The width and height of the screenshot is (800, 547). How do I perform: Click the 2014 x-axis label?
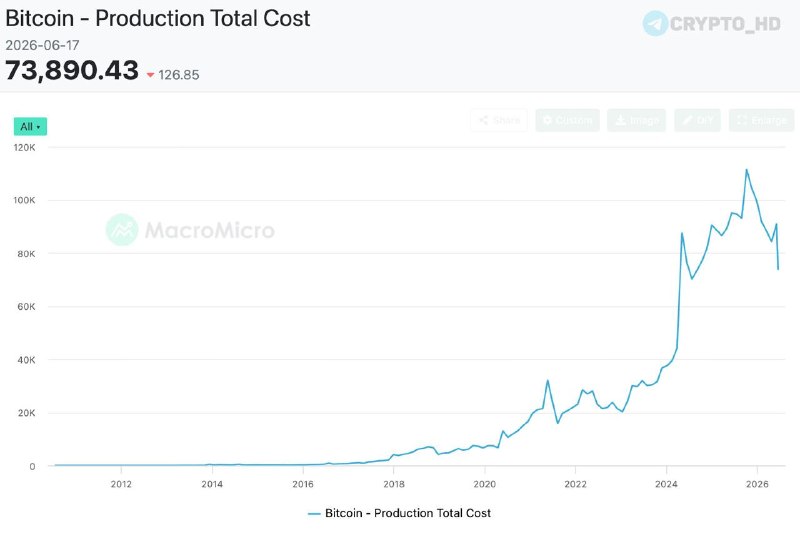(212, 484)
